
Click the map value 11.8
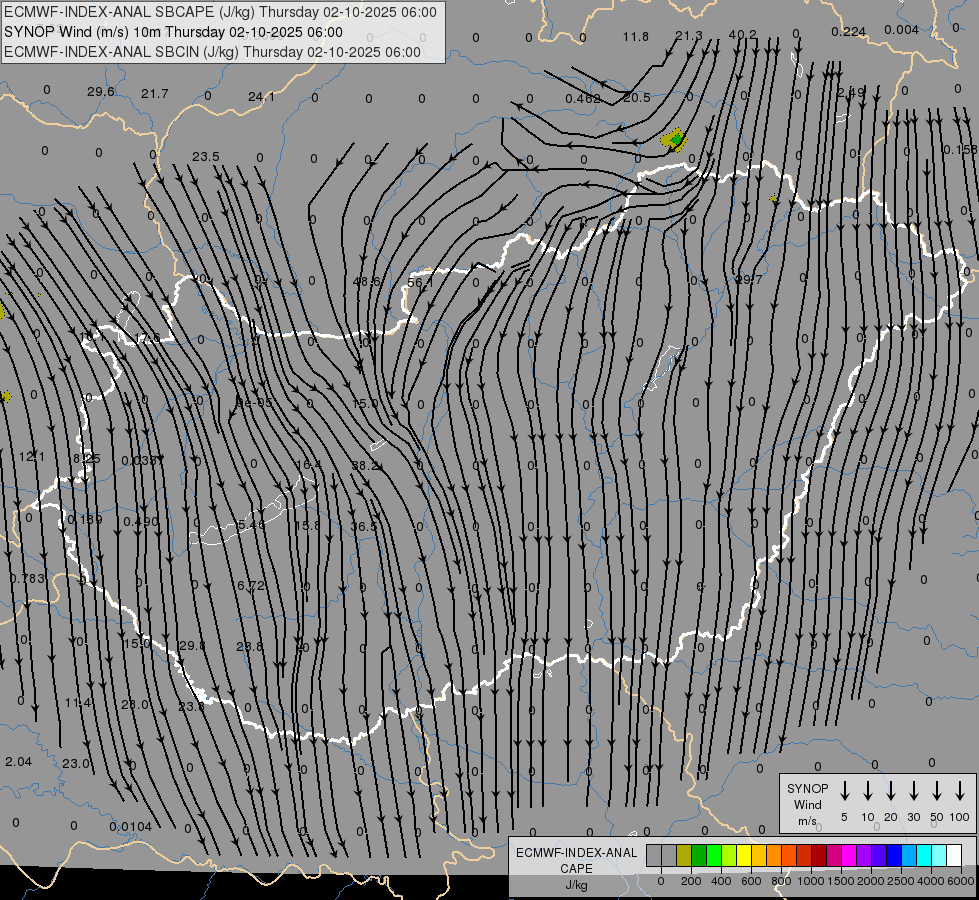point(636,37)
